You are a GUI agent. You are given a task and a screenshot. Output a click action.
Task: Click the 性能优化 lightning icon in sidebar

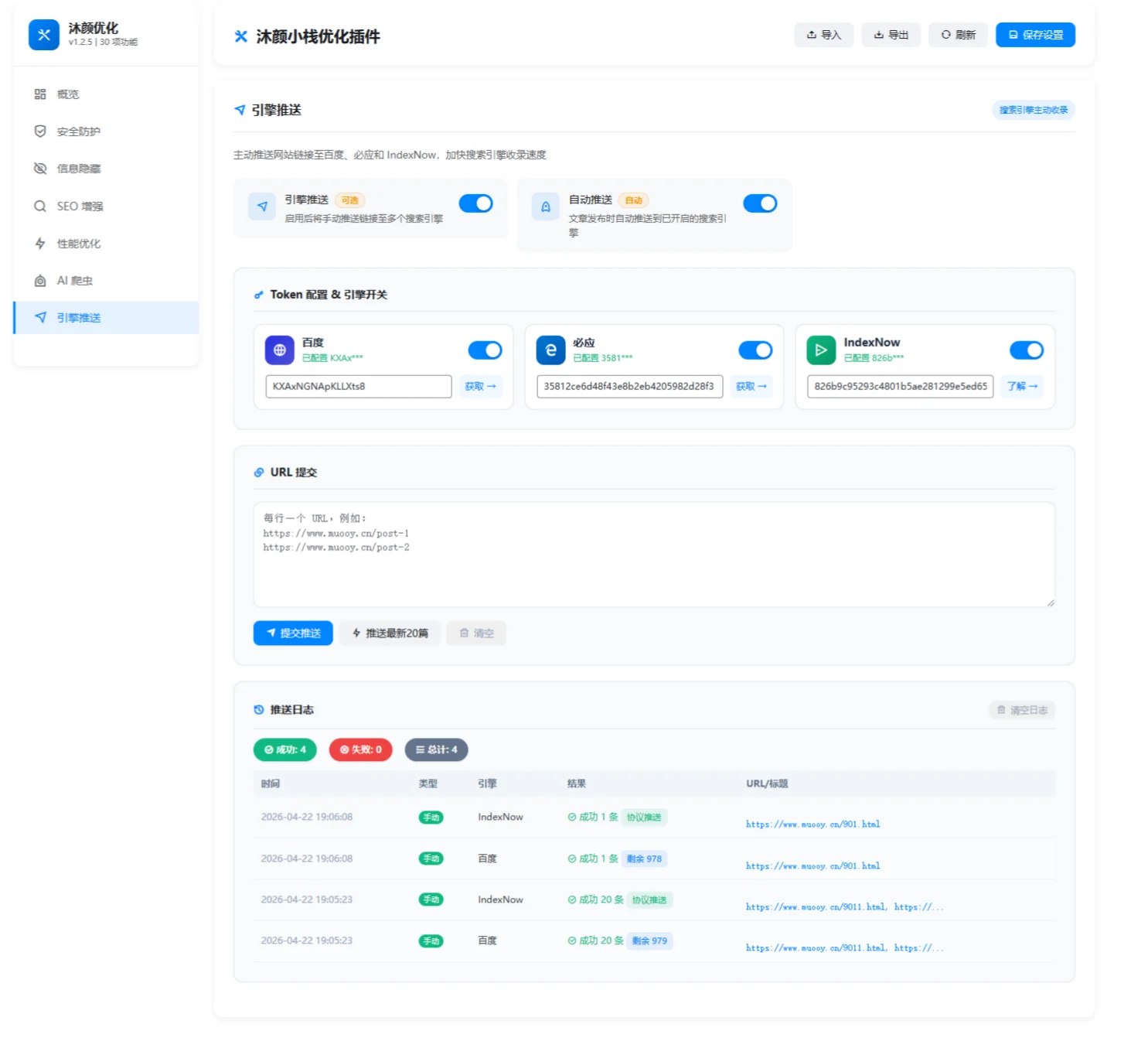pyautogui.click(x=40, y=244)
